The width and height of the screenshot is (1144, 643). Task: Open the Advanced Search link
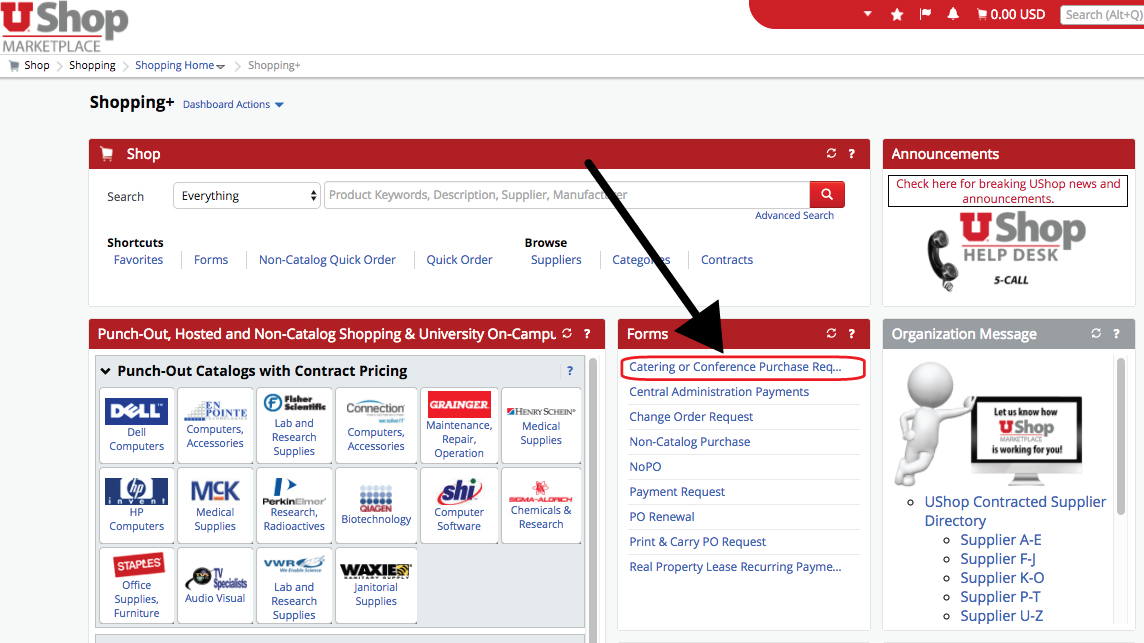[794, 215]
